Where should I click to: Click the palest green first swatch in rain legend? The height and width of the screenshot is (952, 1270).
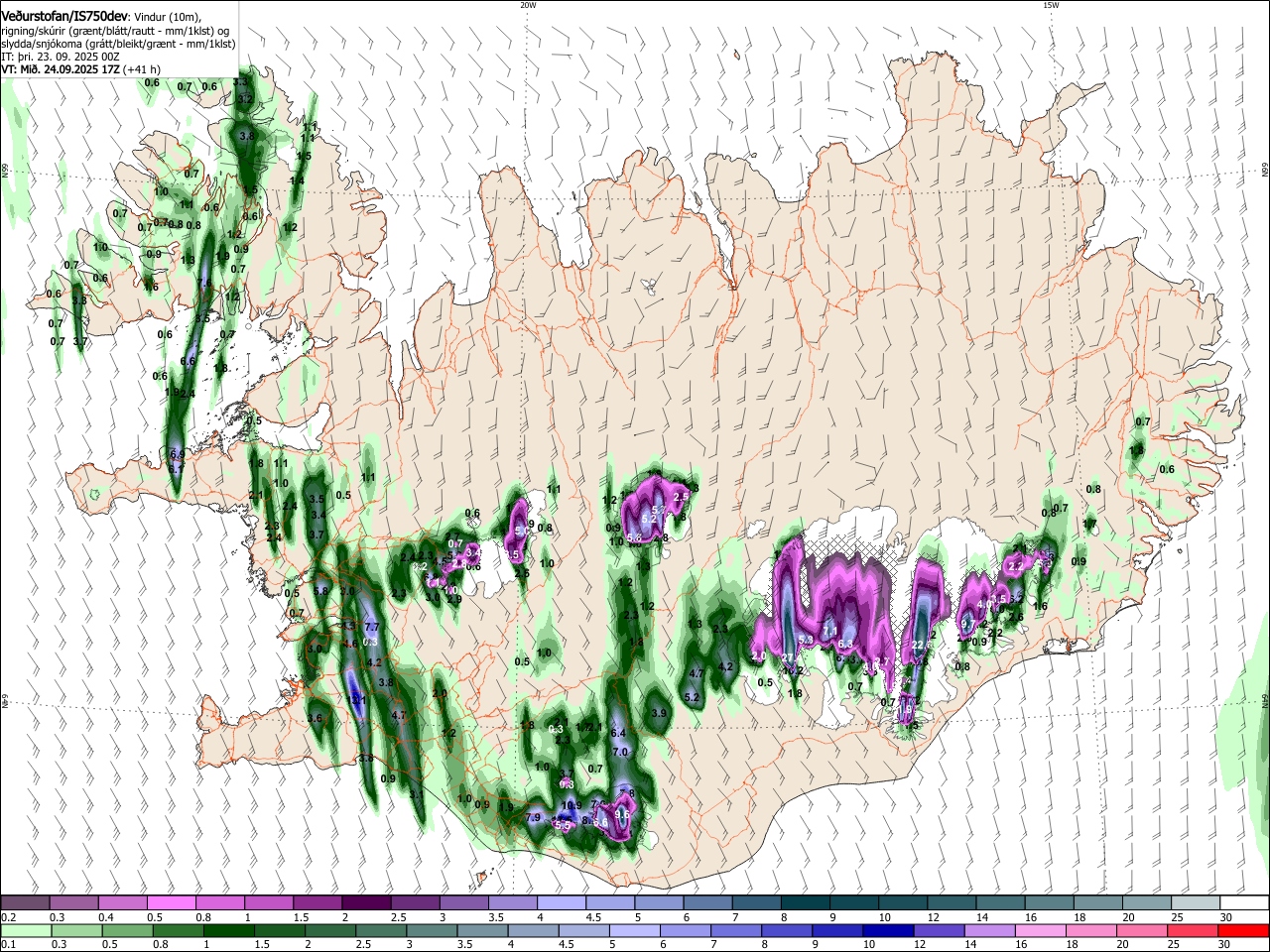point(26,931)
